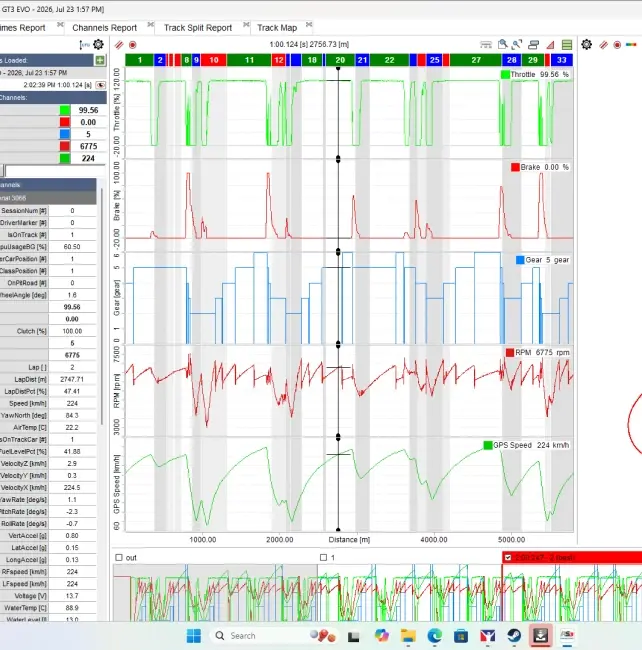Image resolution: width=642 pixels, height=650 pixels.
Task: Select track section 1
Action: pos(139,60)
